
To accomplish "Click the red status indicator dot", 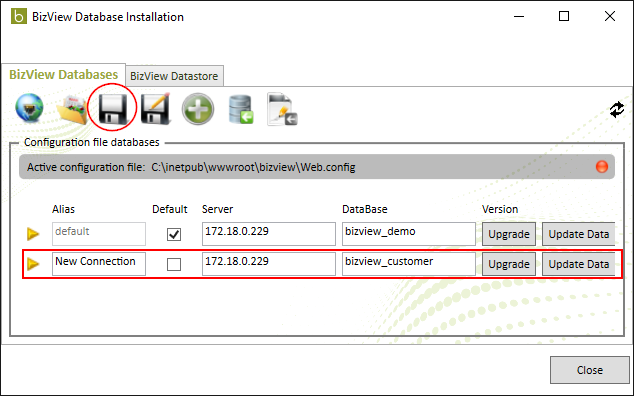I will (x=602, y=167).
